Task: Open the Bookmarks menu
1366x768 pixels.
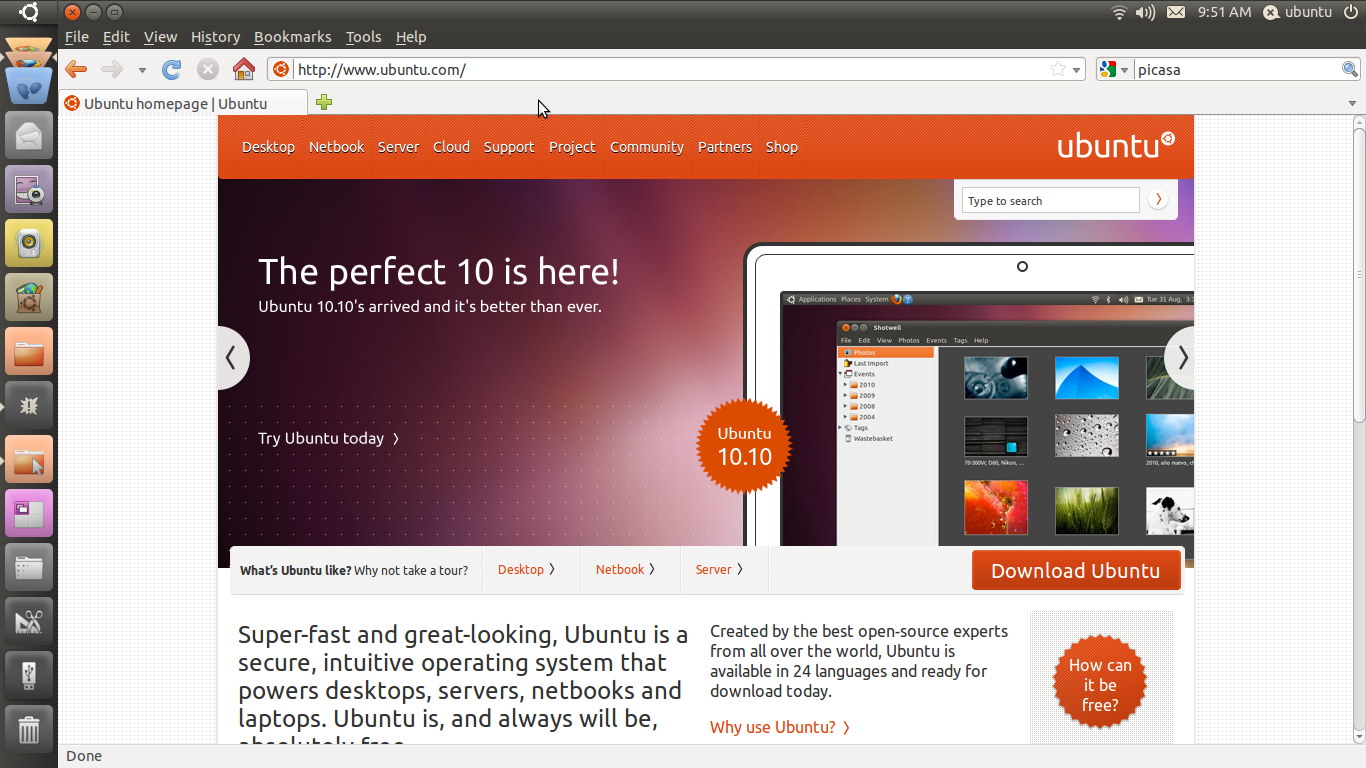Action: pyautogui.click(x=292, y=37)
